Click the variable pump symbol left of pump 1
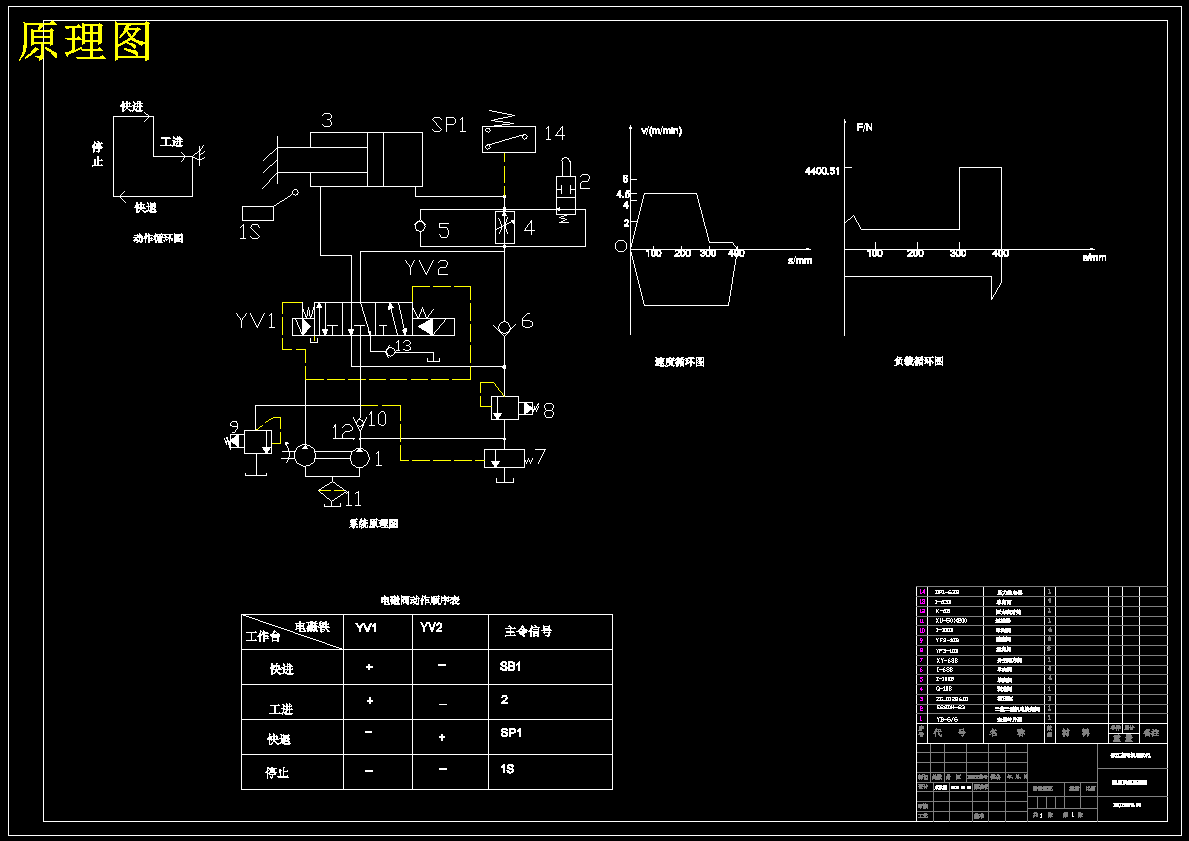The image size is (1189, 841). tap(303, 455)
